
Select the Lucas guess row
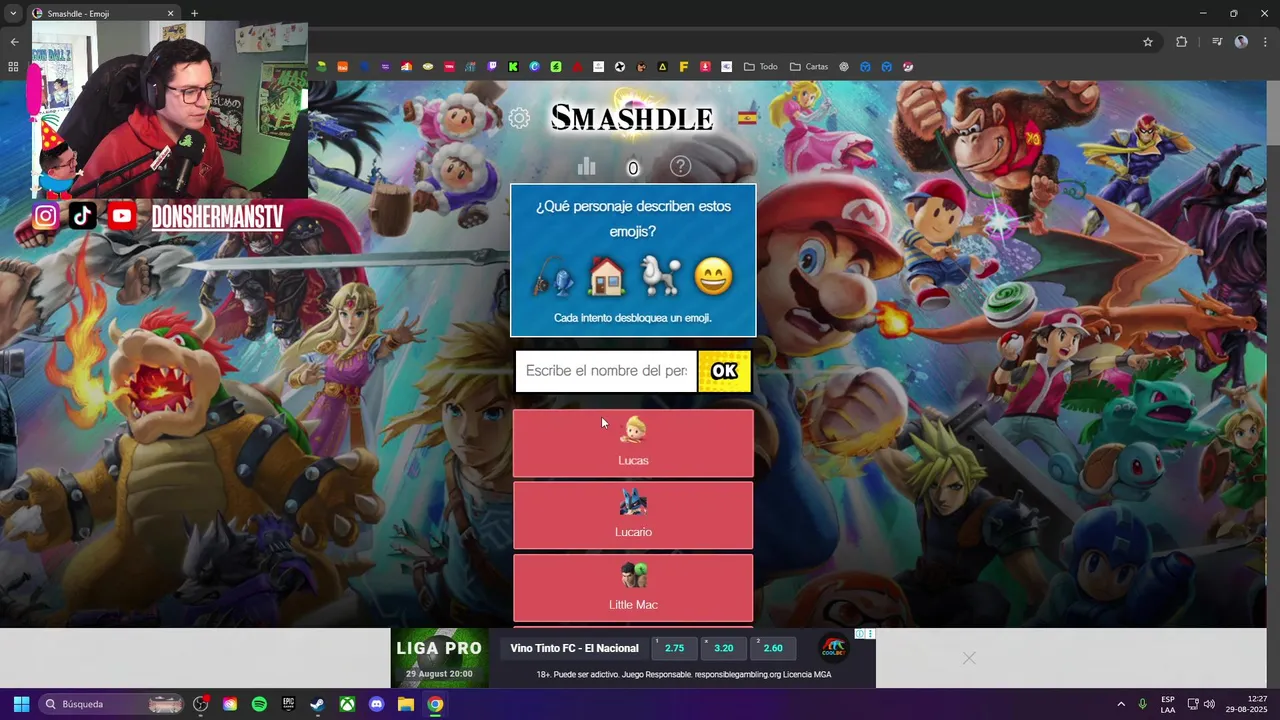click(x=633, y=443)
